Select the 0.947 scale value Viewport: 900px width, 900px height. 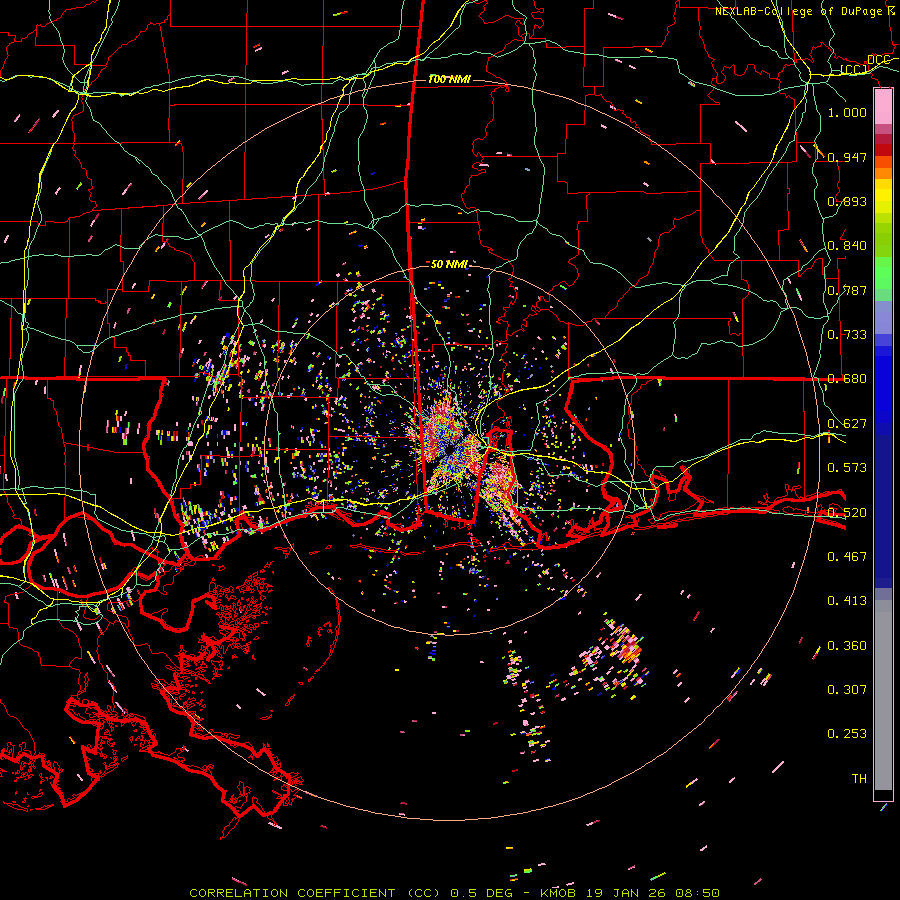tap(847, 157)
